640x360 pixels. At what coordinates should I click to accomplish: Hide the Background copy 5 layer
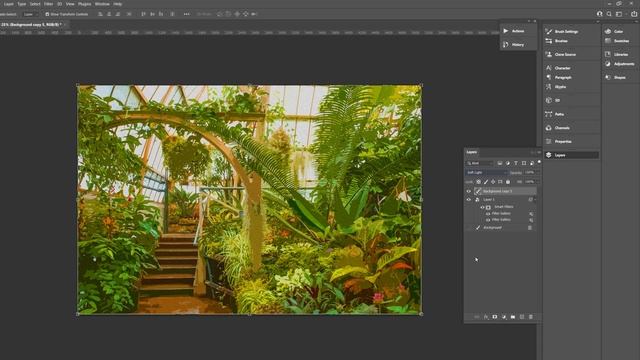tap(469, 191)
